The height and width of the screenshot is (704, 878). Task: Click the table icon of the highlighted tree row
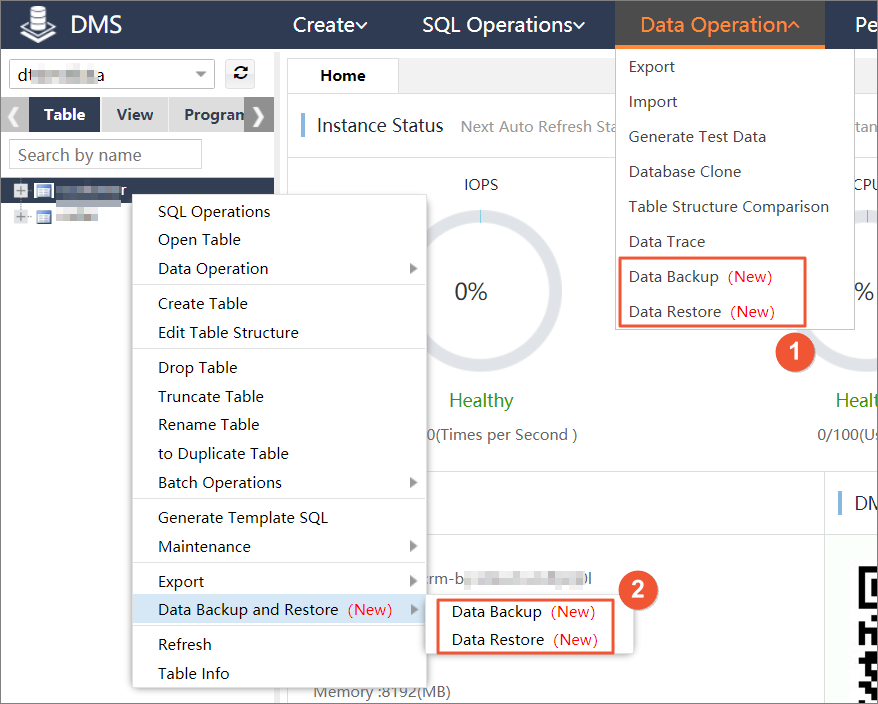tap(43, 191)
